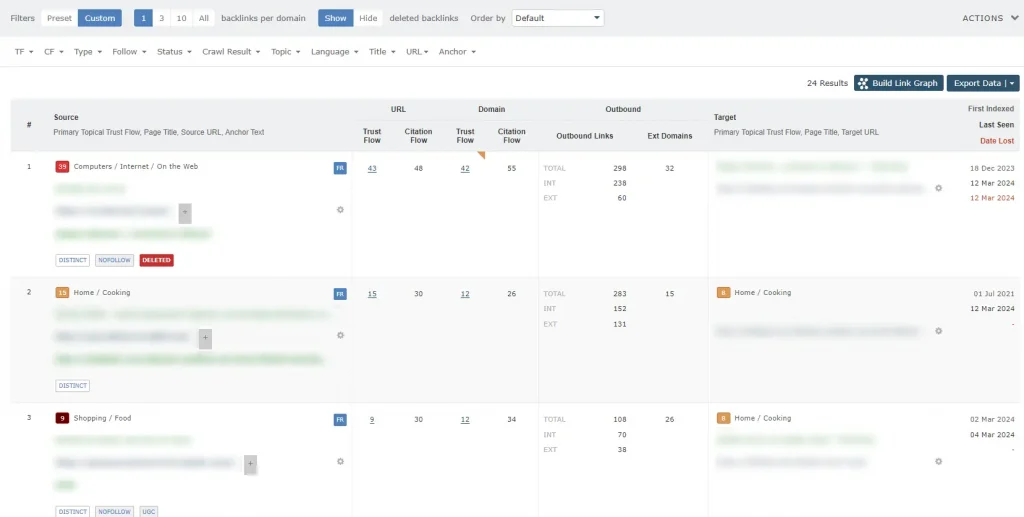Select 3 backlinks per domain

[x=161, y=18]
